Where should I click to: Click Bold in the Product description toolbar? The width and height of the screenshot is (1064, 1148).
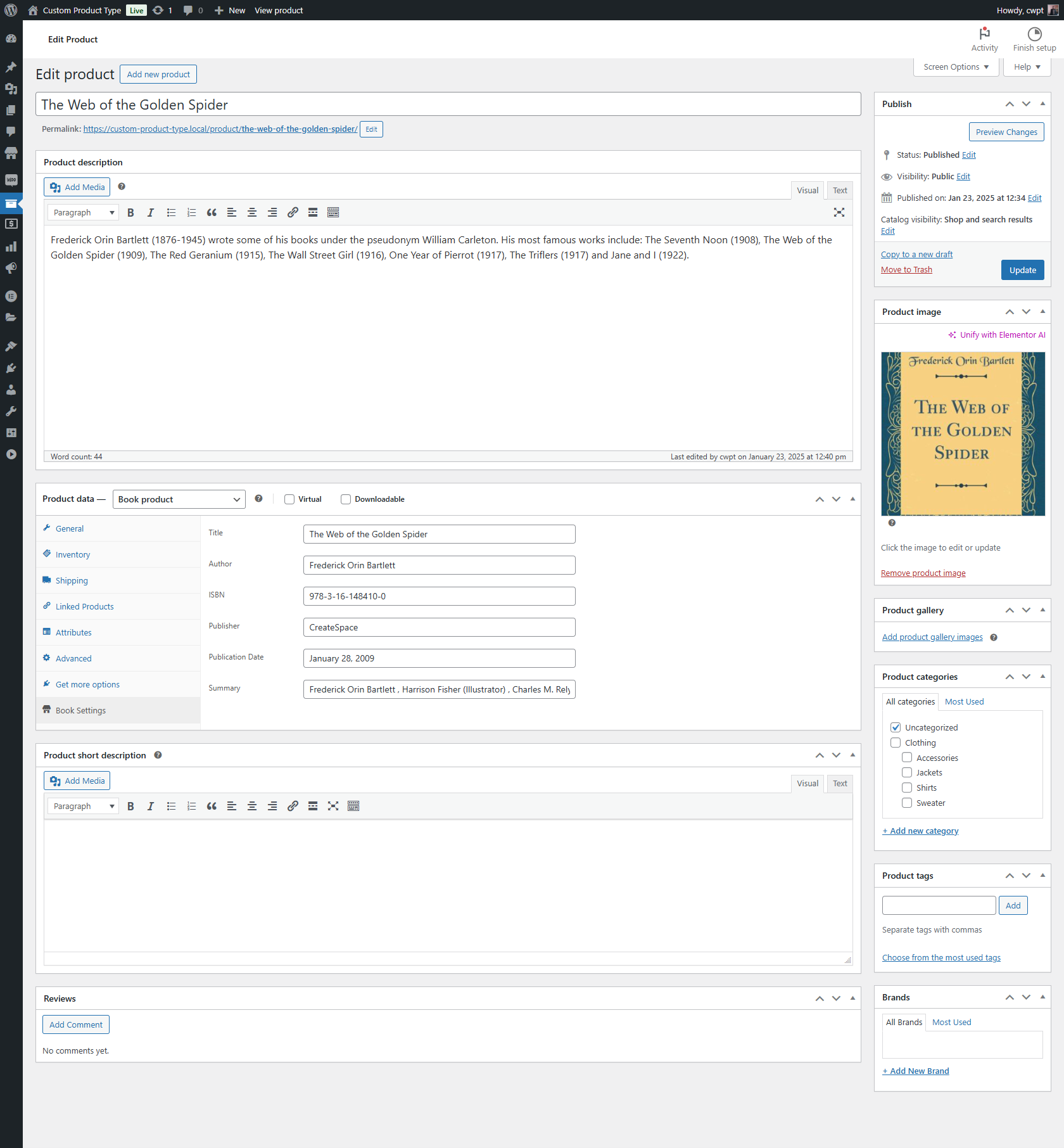pyautogui.click(x=130, y=213)
